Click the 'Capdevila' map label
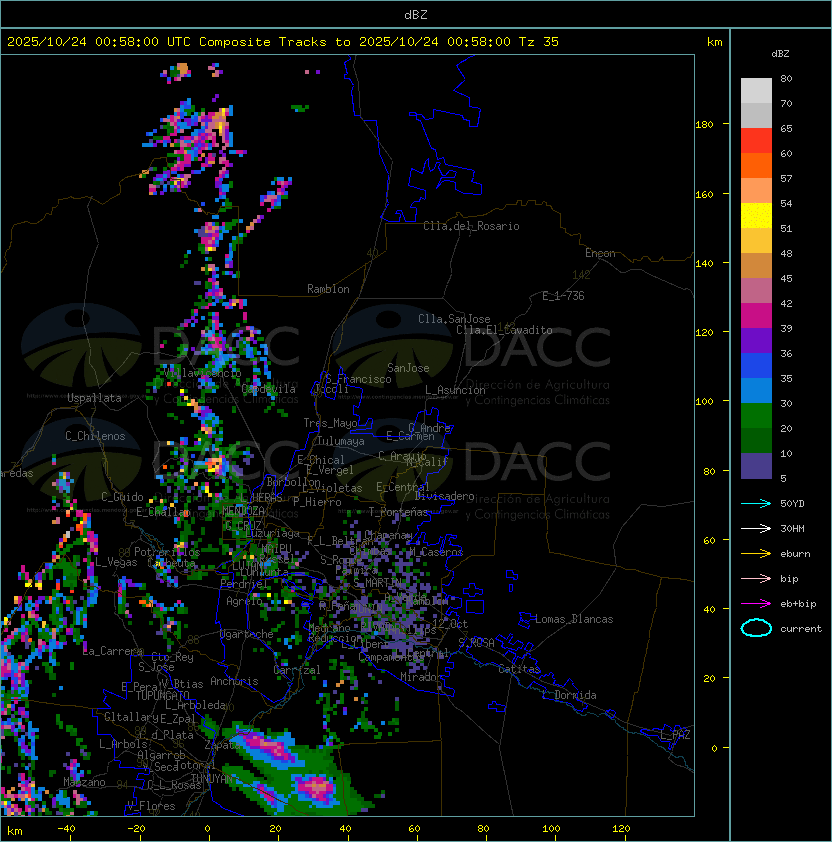 click(268, 389)
